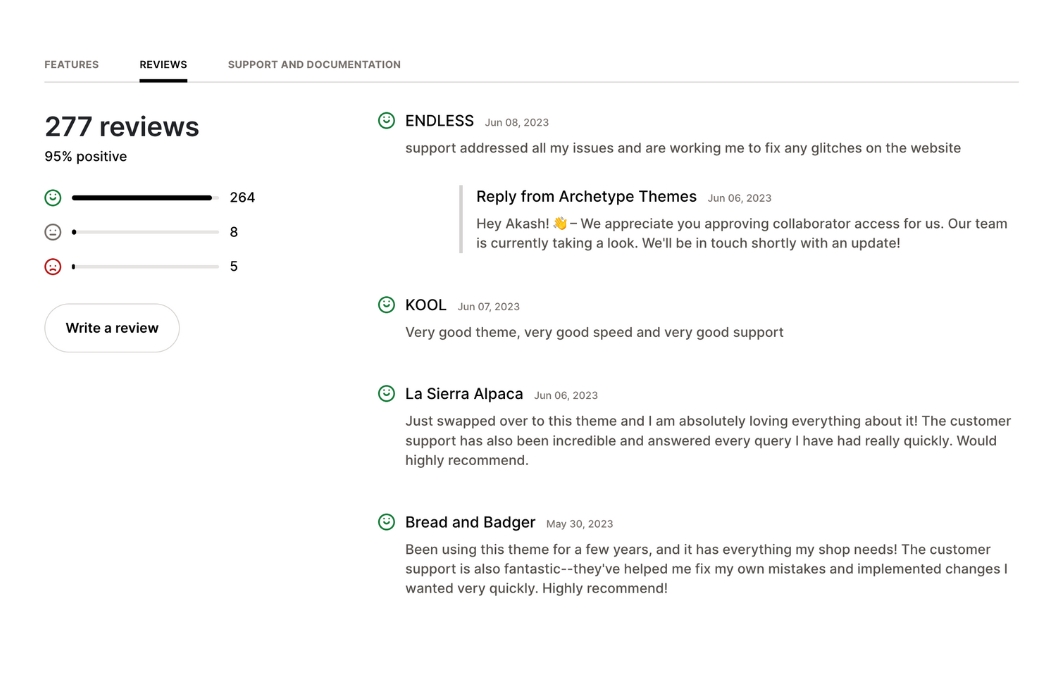This screenshot has height=675, width=1050.
Task: Click the waving hand emoji in Archetype's reply
Action: coord(558,222)
